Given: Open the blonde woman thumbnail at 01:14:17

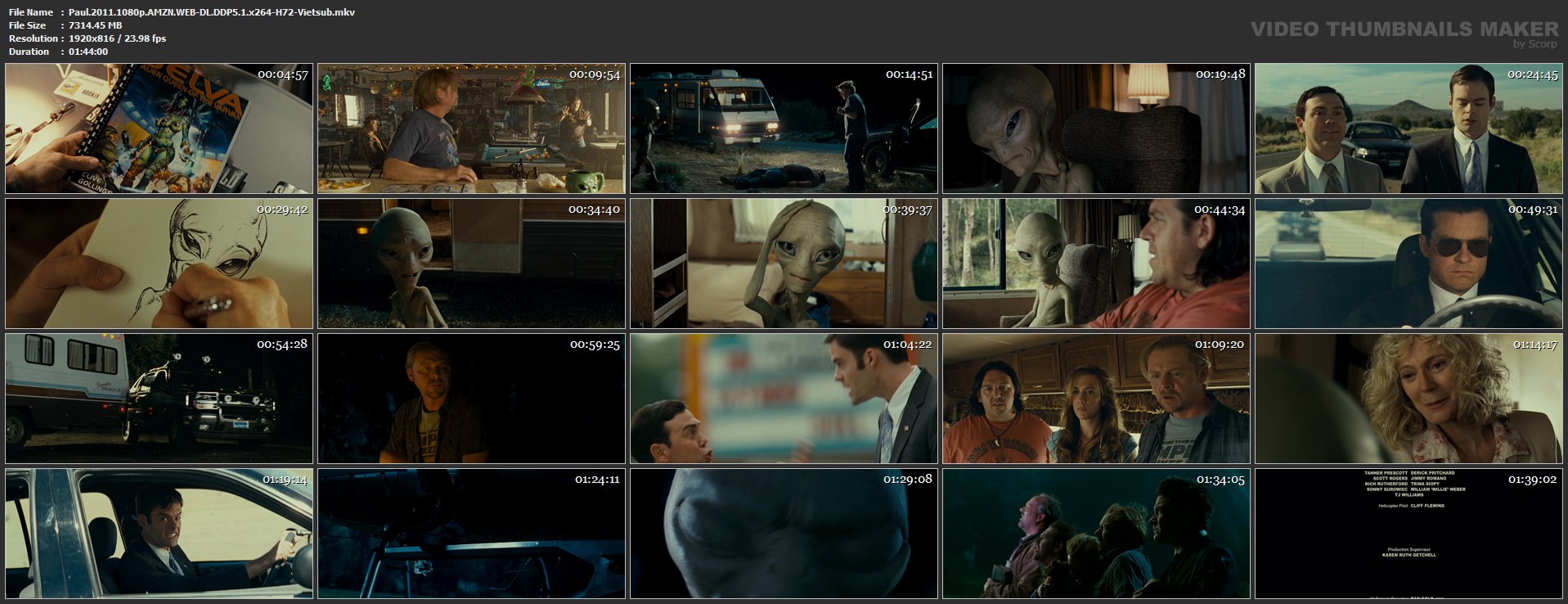Looking at the screenshot, I should click(1409, 399).
